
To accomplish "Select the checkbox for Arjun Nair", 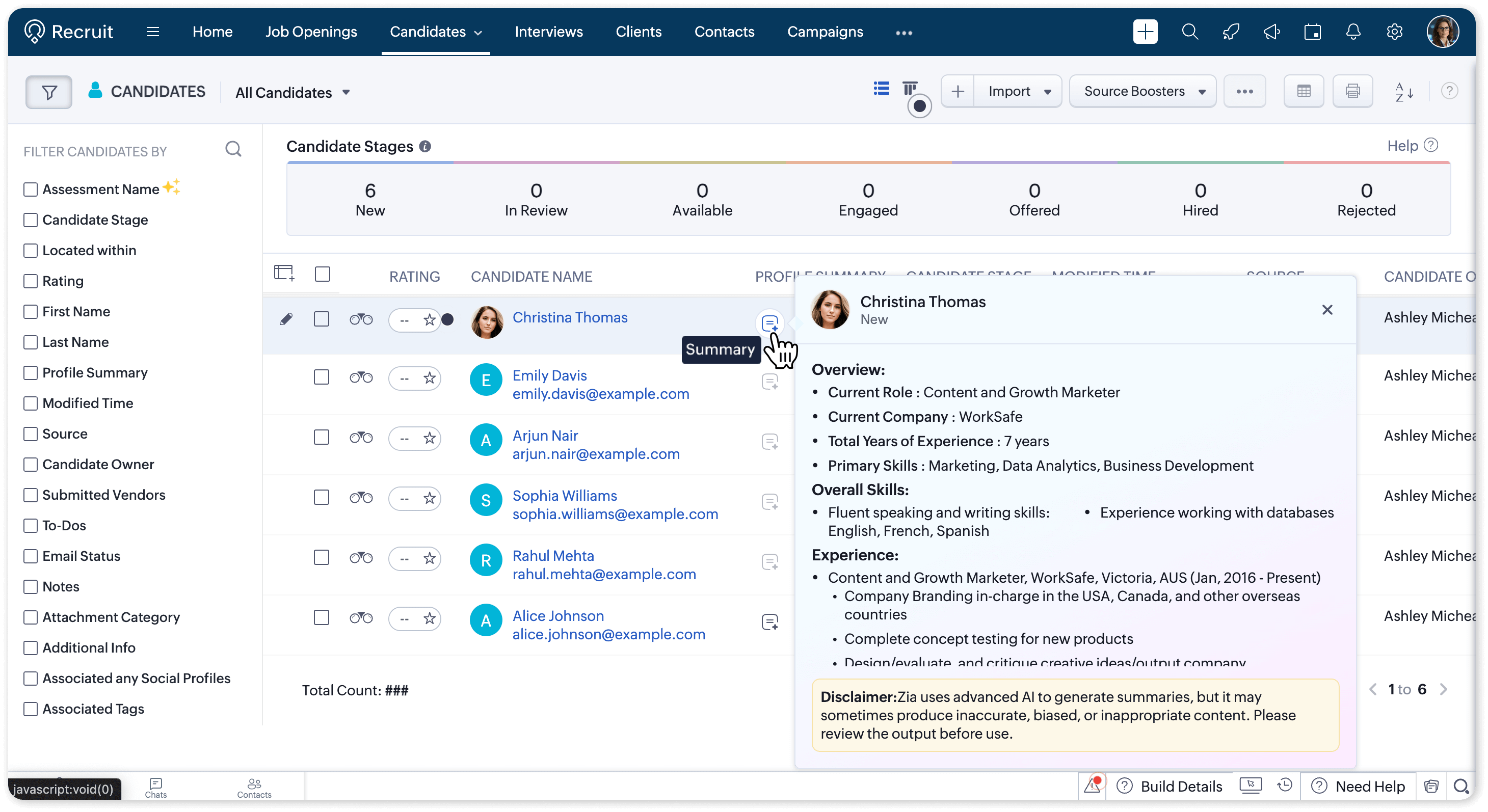I will click(322, 437).
